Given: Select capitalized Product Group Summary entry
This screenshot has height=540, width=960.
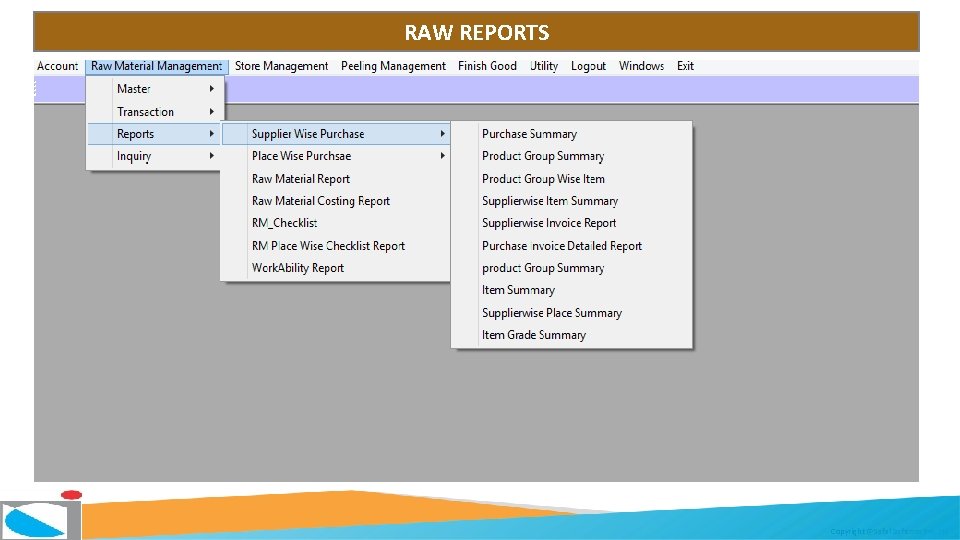Looking at the screenshot, I should click(x=572, y=156).
